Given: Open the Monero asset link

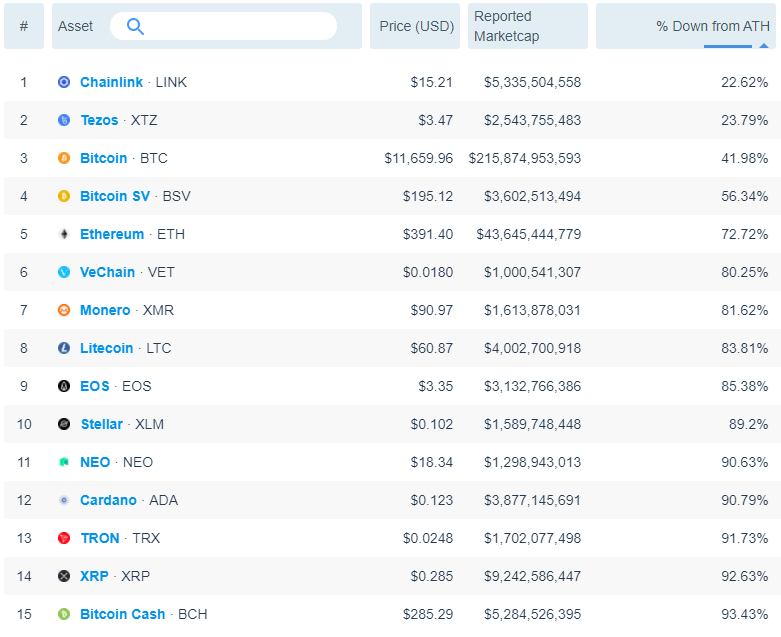Looking at the screenshot, I should click(105, 310).
